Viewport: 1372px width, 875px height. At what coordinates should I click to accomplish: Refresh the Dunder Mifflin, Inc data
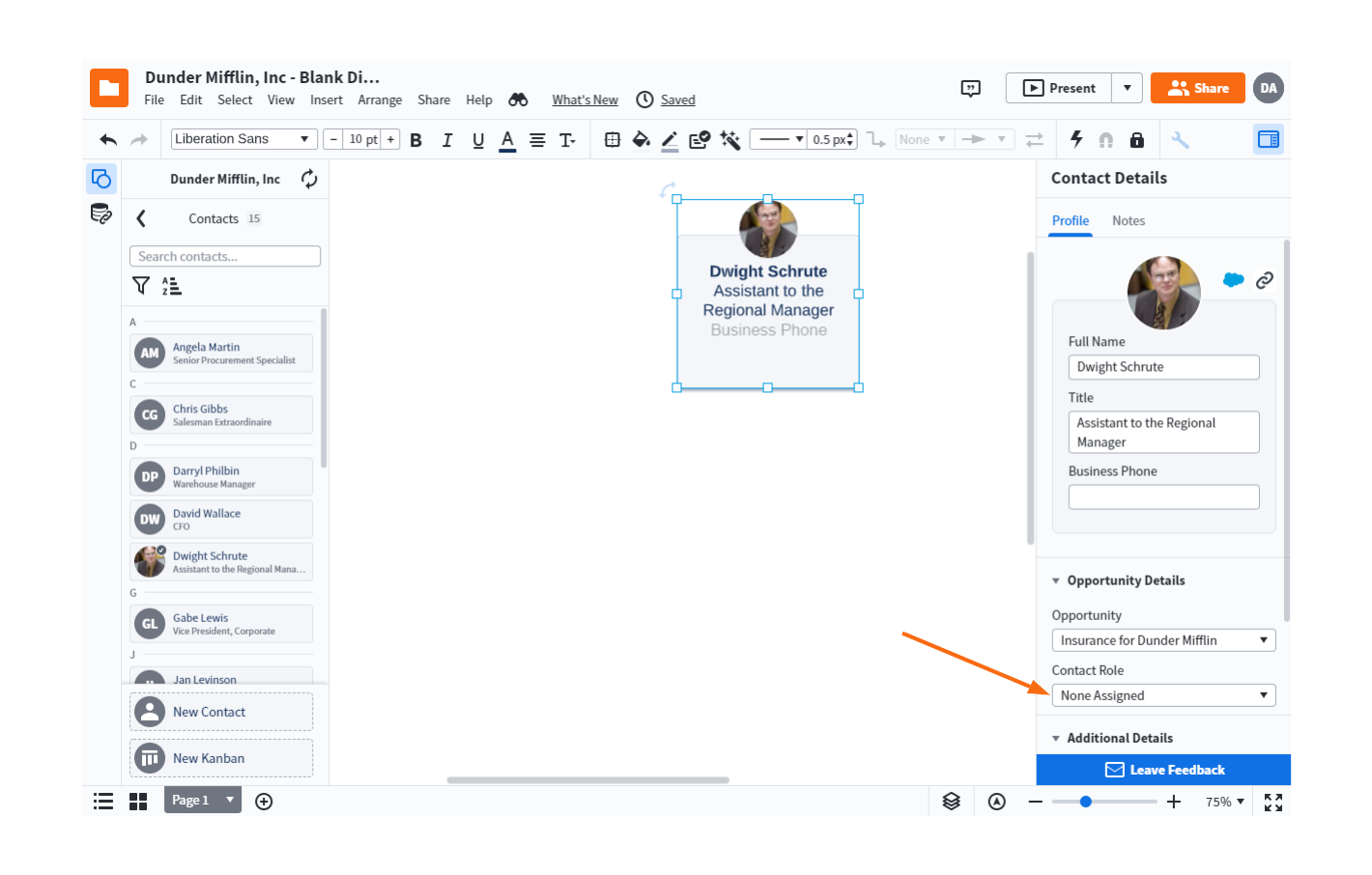tap(309, 179)
